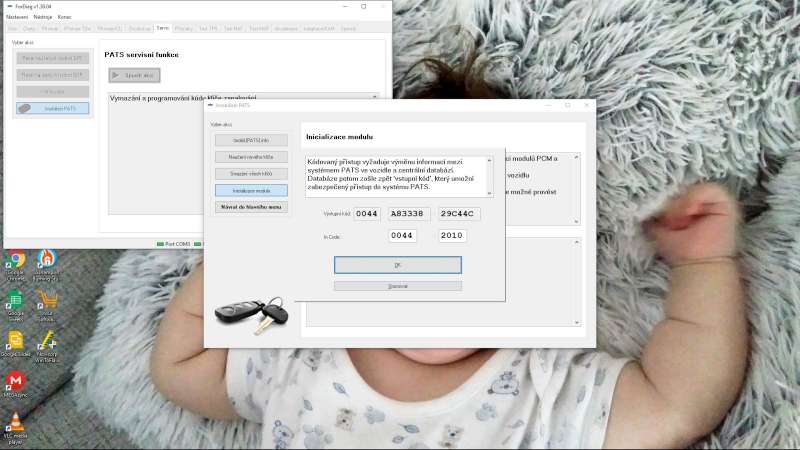This screenshot has height=450, width=800.
Task: Open the Nástroje menu
Action: (x=43, y=17)
